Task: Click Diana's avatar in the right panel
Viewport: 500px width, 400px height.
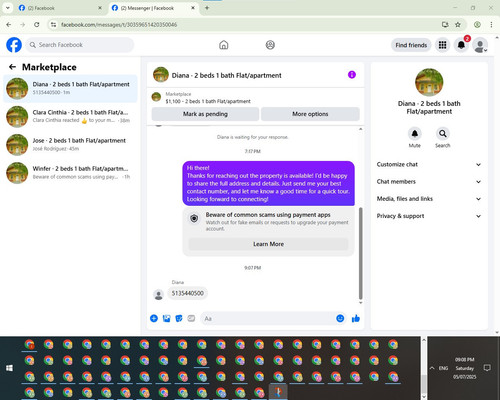Action: [x=429, y=82]
